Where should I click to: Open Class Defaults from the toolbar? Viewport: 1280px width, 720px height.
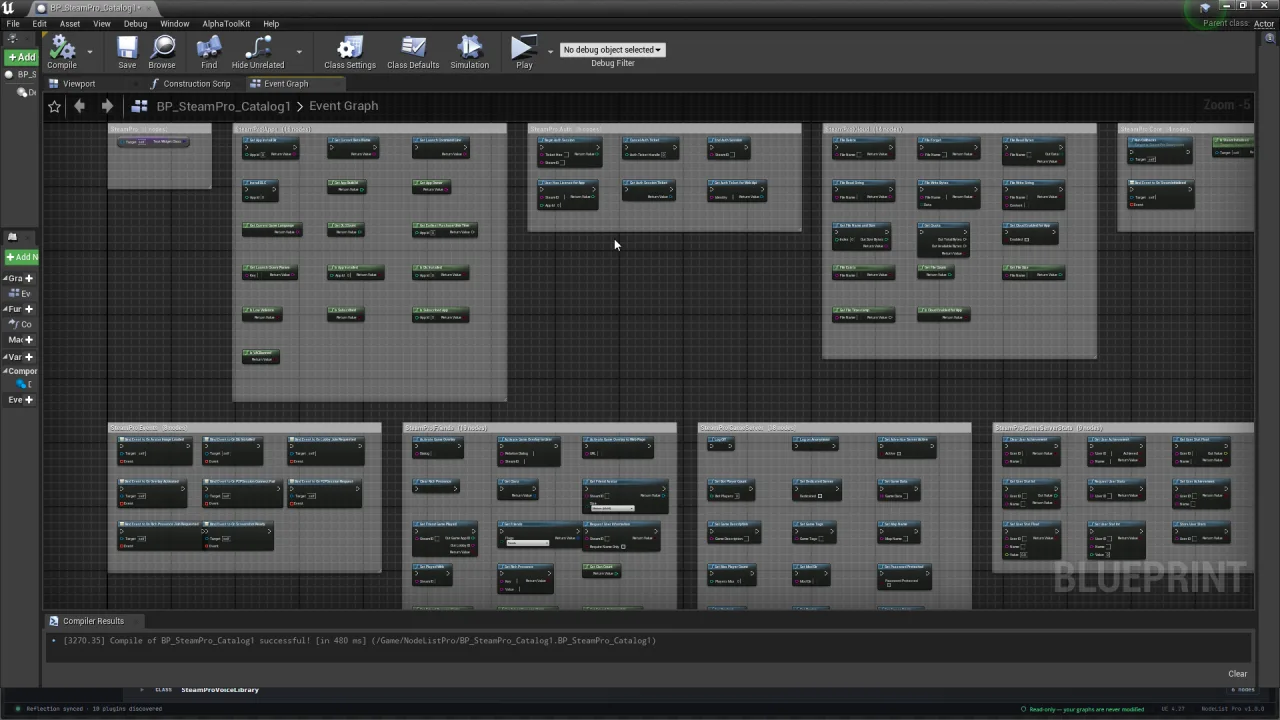click(413, 52)
